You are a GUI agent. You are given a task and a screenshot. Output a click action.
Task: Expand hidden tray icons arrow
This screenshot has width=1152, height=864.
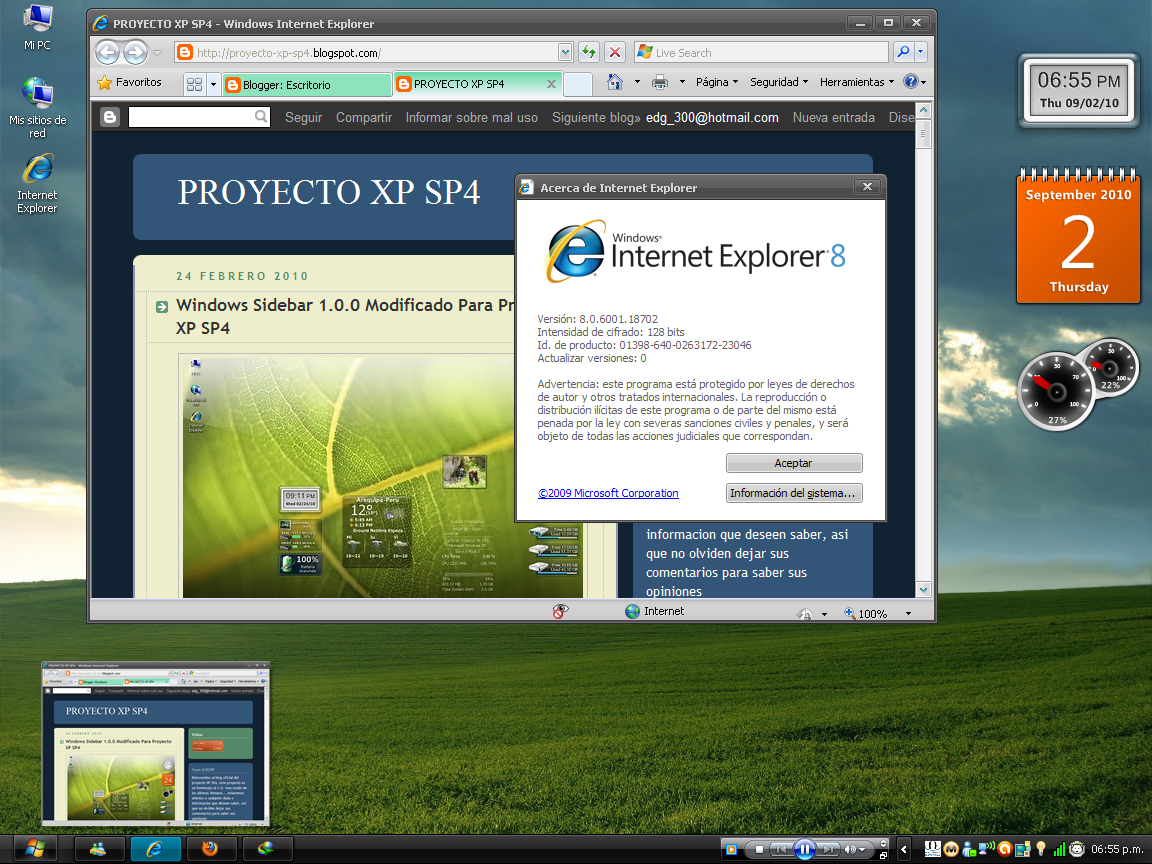[x=904, y=849]
